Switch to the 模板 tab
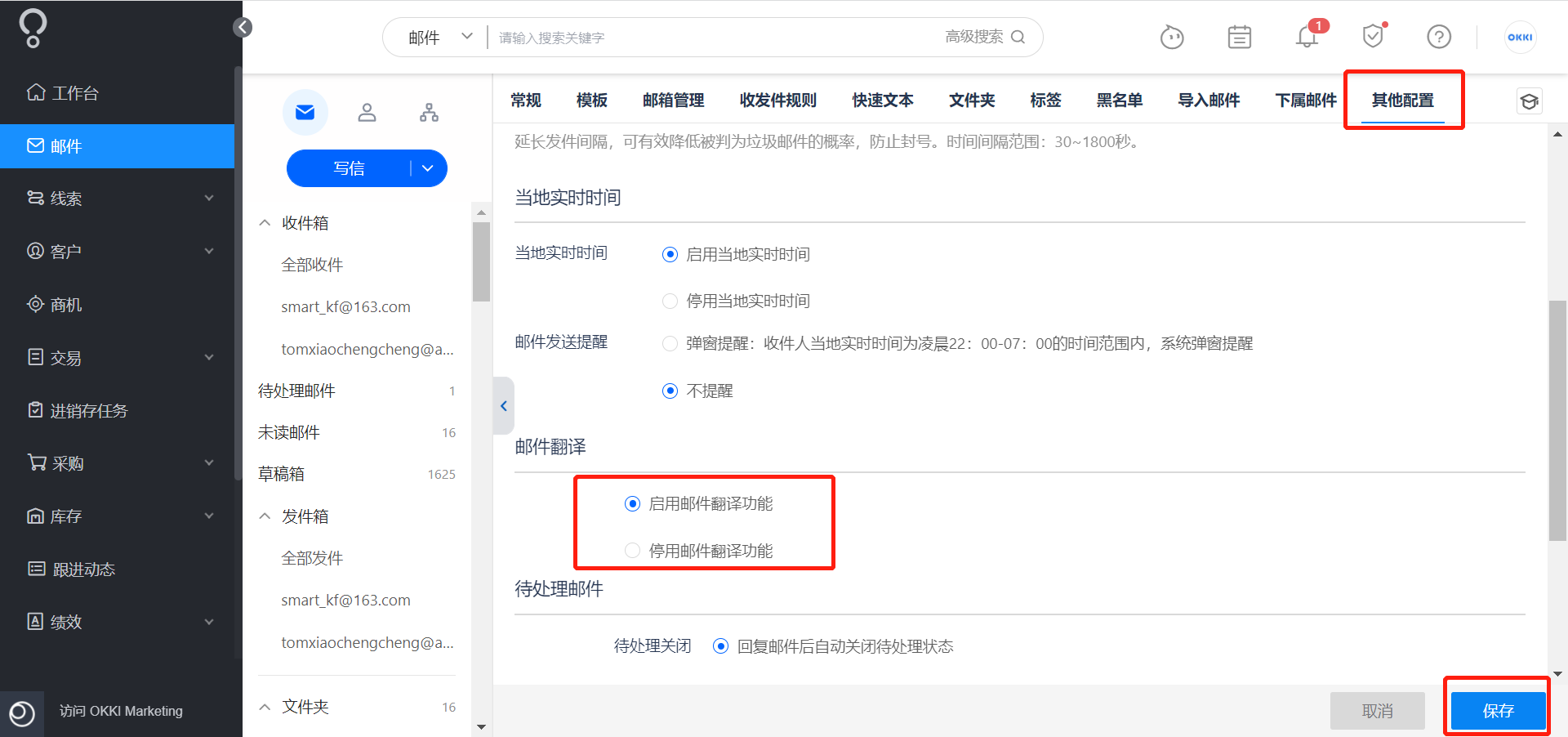The height and width of the screenshot is (737, 1568). 592,100
